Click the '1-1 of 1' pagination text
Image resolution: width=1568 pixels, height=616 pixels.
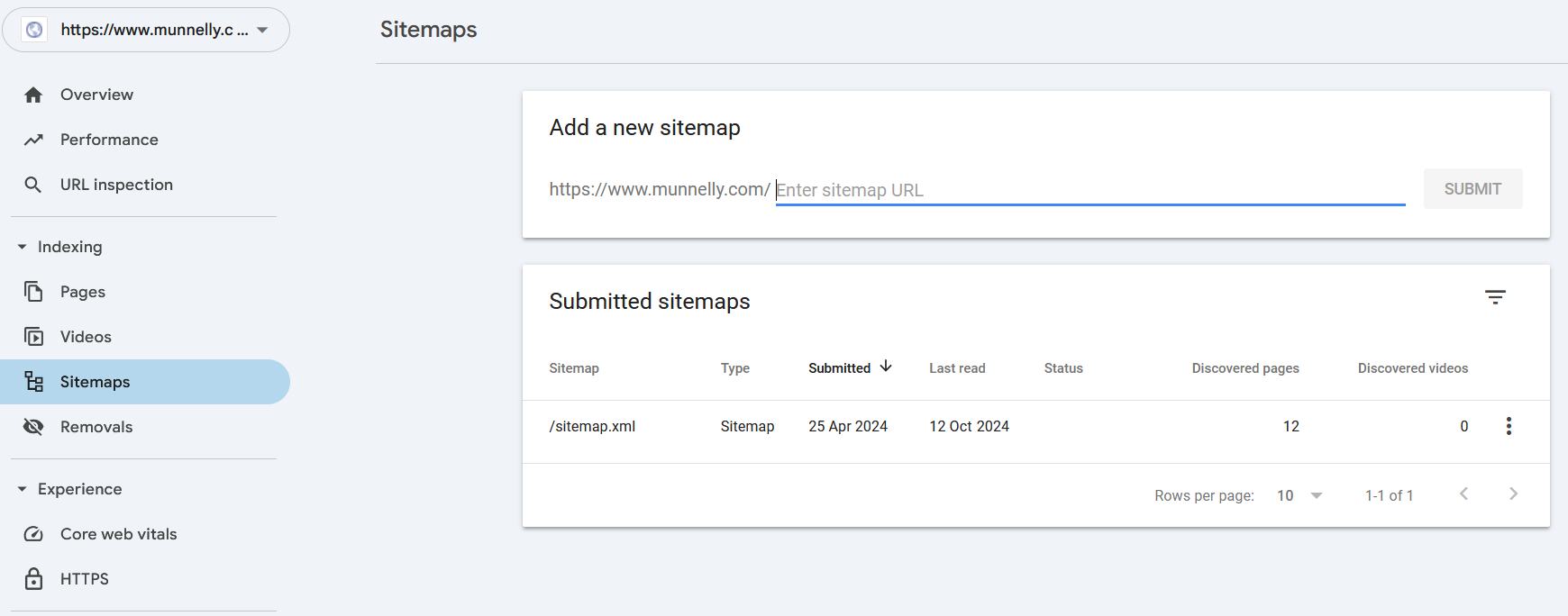pos(1389,495)
